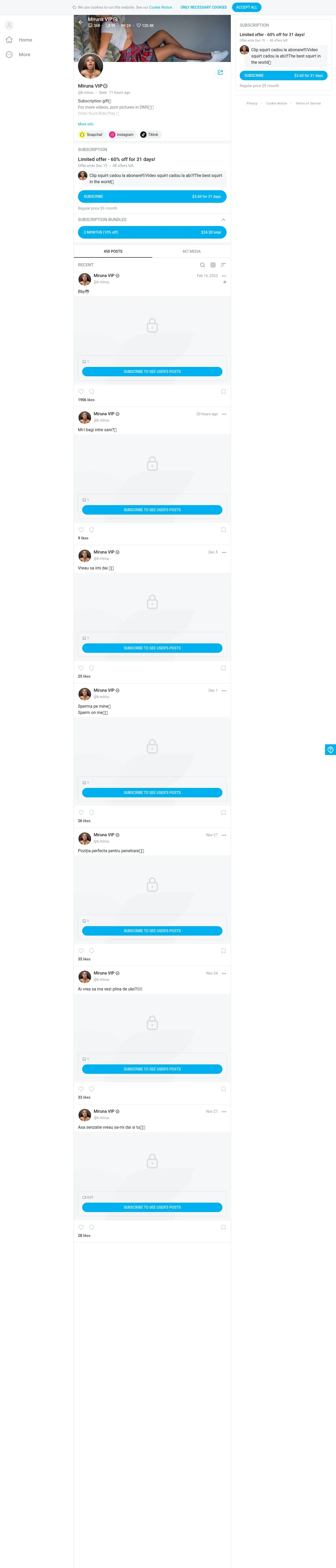Open the share profile icon
Screen dimensions: 336x1568
(x=220, y=72)
